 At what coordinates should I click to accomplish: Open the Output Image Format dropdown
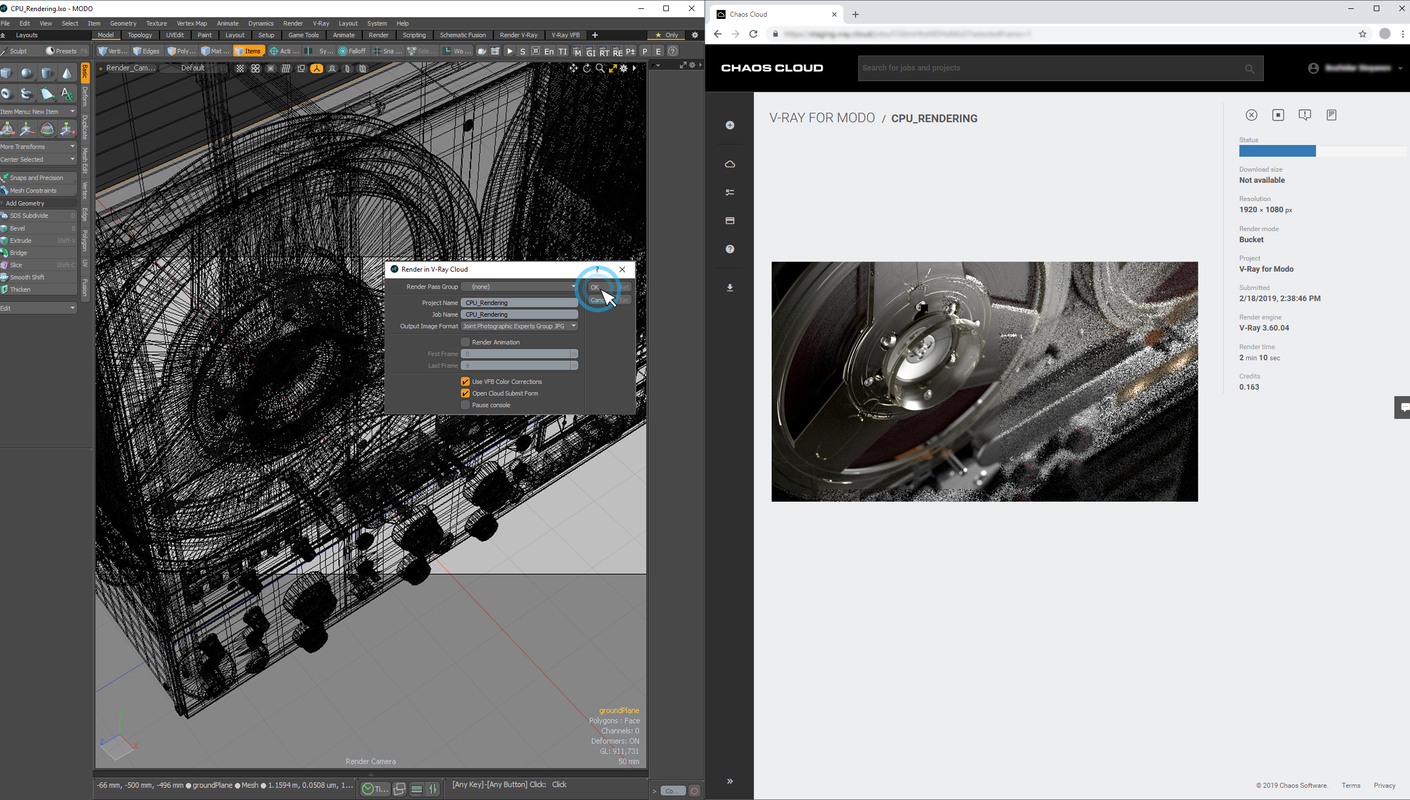pos(518,326)
